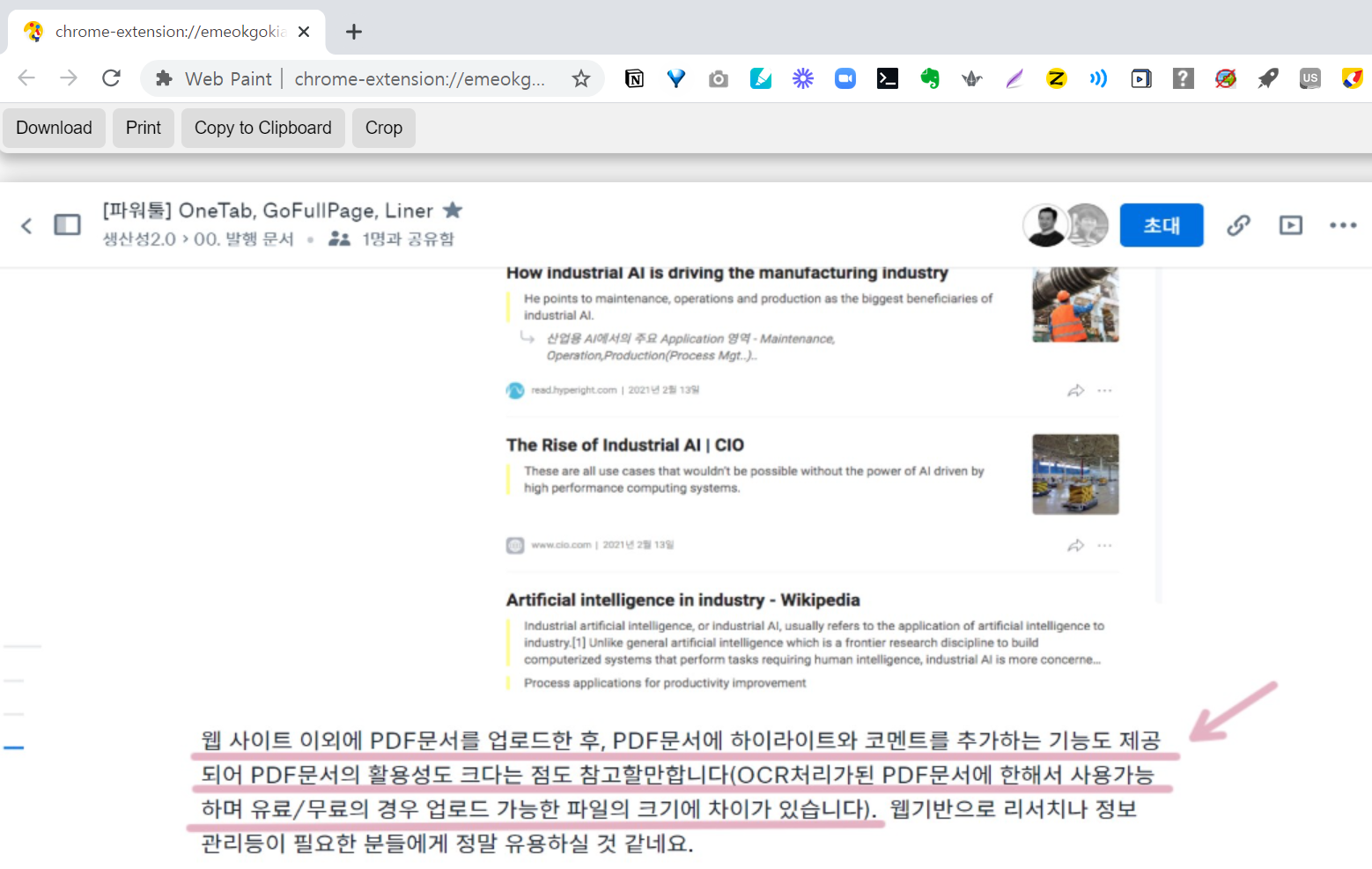Select the Crop button
Image resolution: width=1372 pixels, height=869 pixels.
(x=383, y=128)
